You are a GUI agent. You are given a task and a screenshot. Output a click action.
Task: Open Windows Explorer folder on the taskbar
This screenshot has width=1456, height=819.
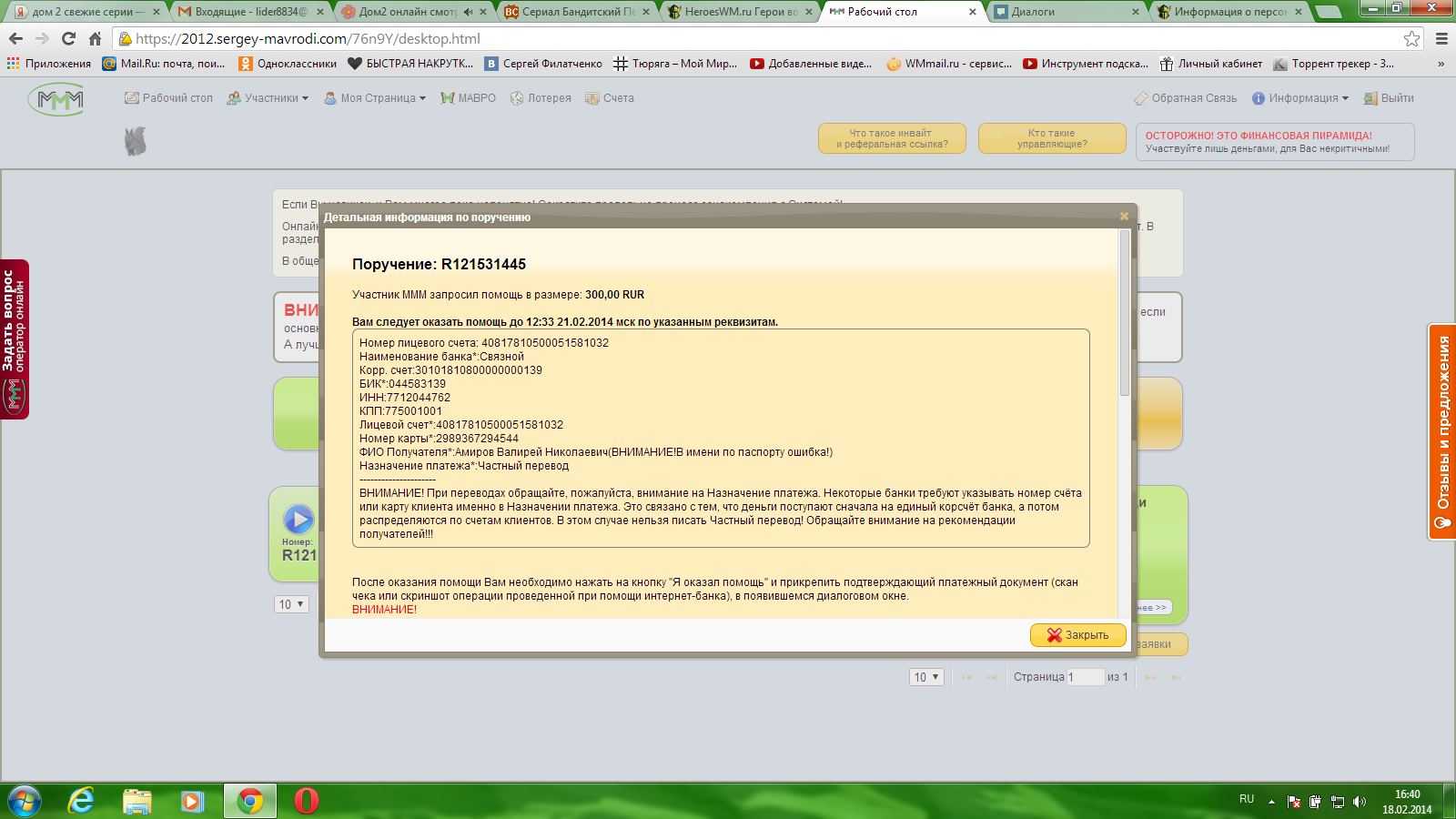(137, 801)
